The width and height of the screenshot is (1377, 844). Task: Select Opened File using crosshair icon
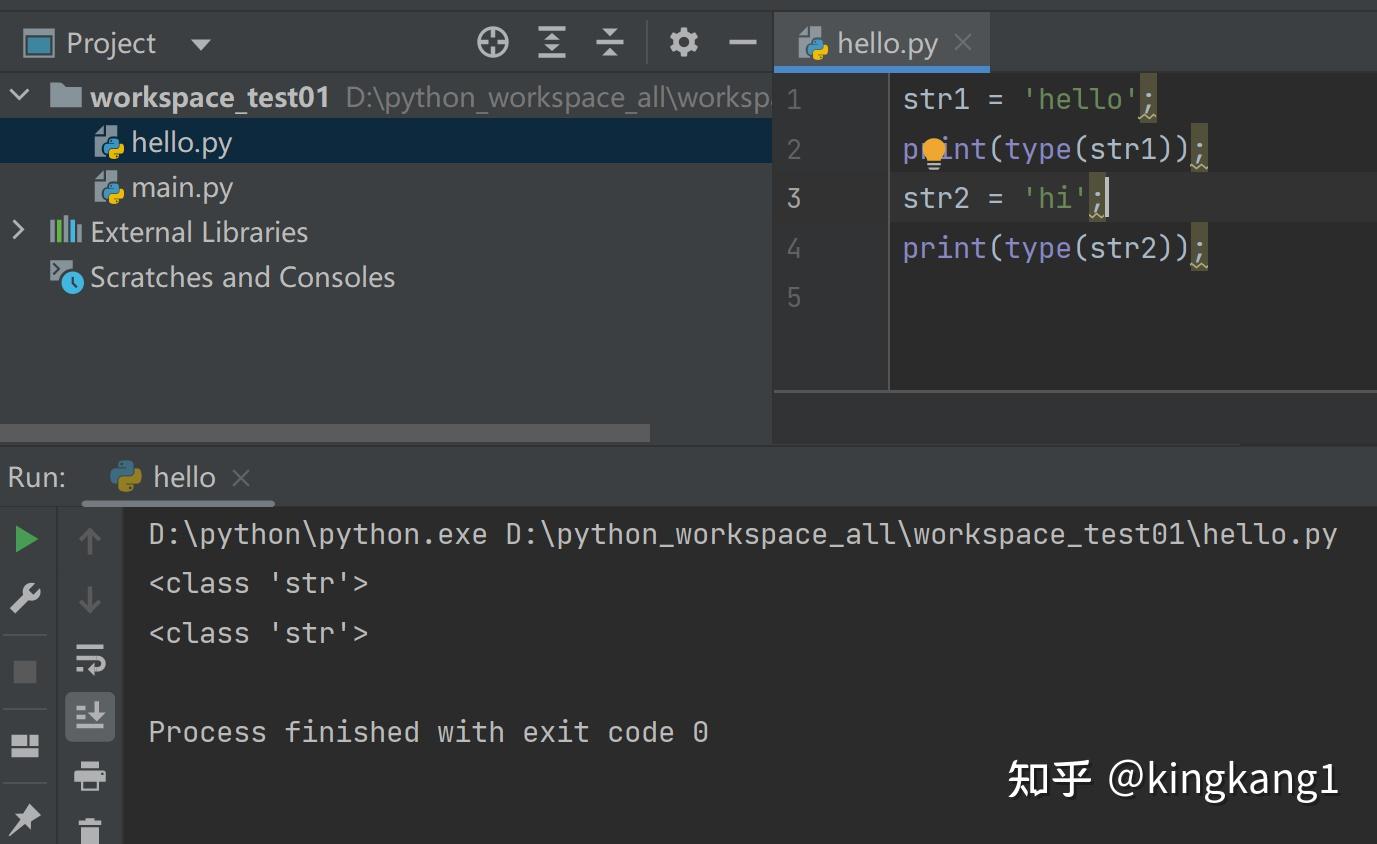pos(492,42)
